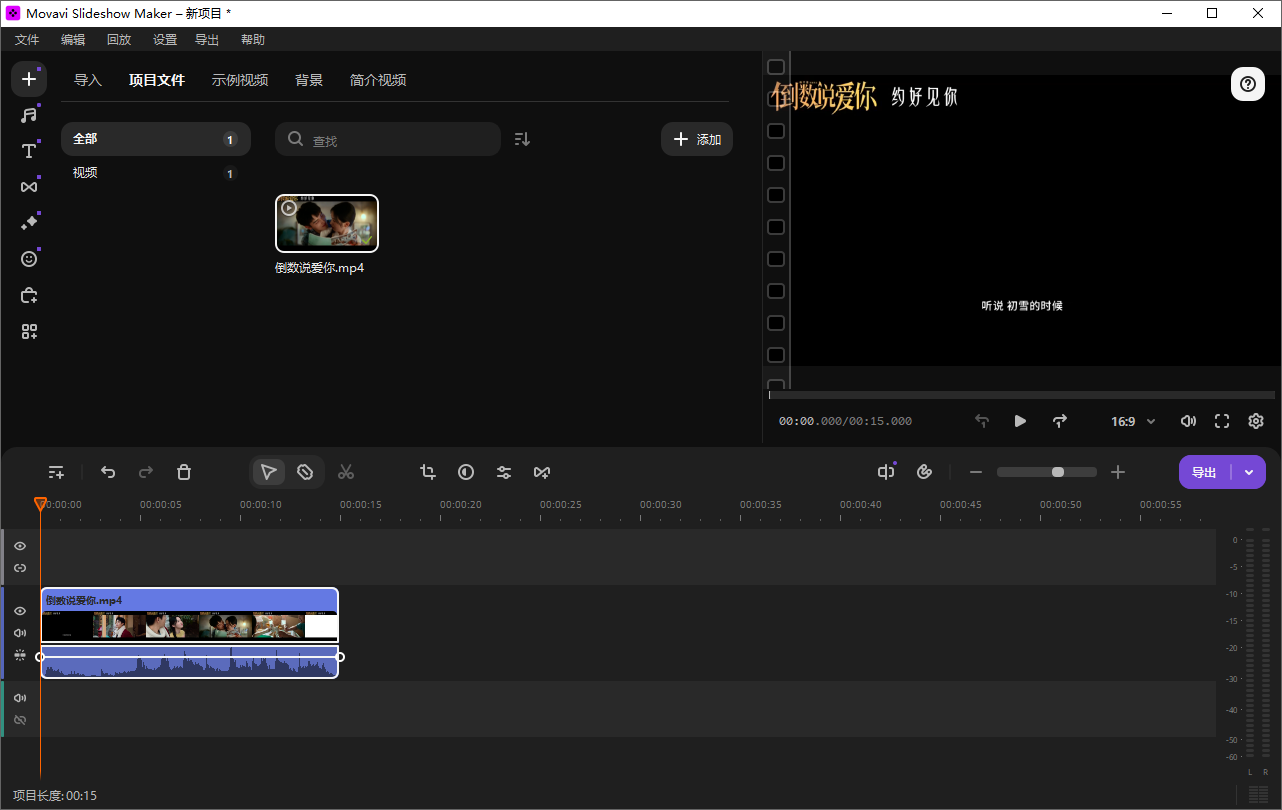
Task: Step forward one frame in preview
Action: (x=1060, y=421)
